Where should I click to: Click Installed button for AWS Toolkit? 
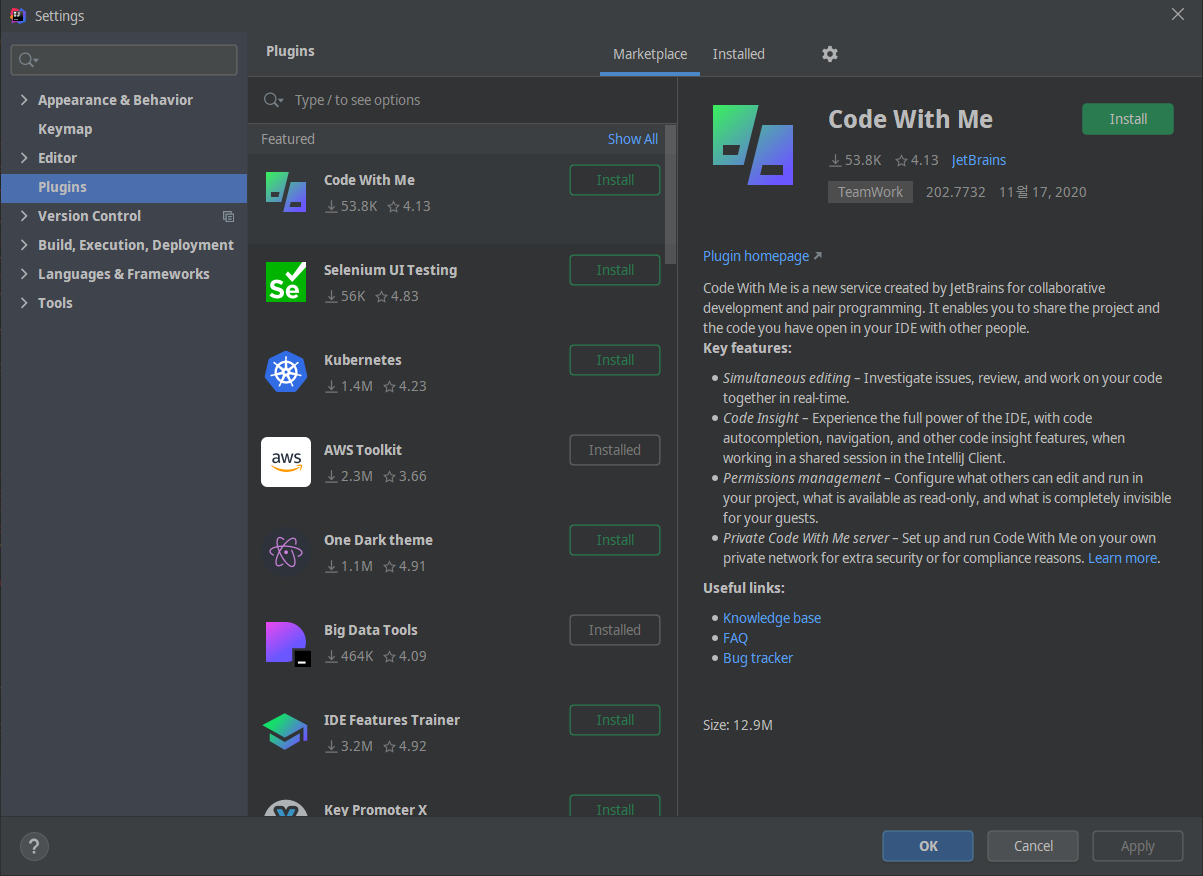pos(615,450)
